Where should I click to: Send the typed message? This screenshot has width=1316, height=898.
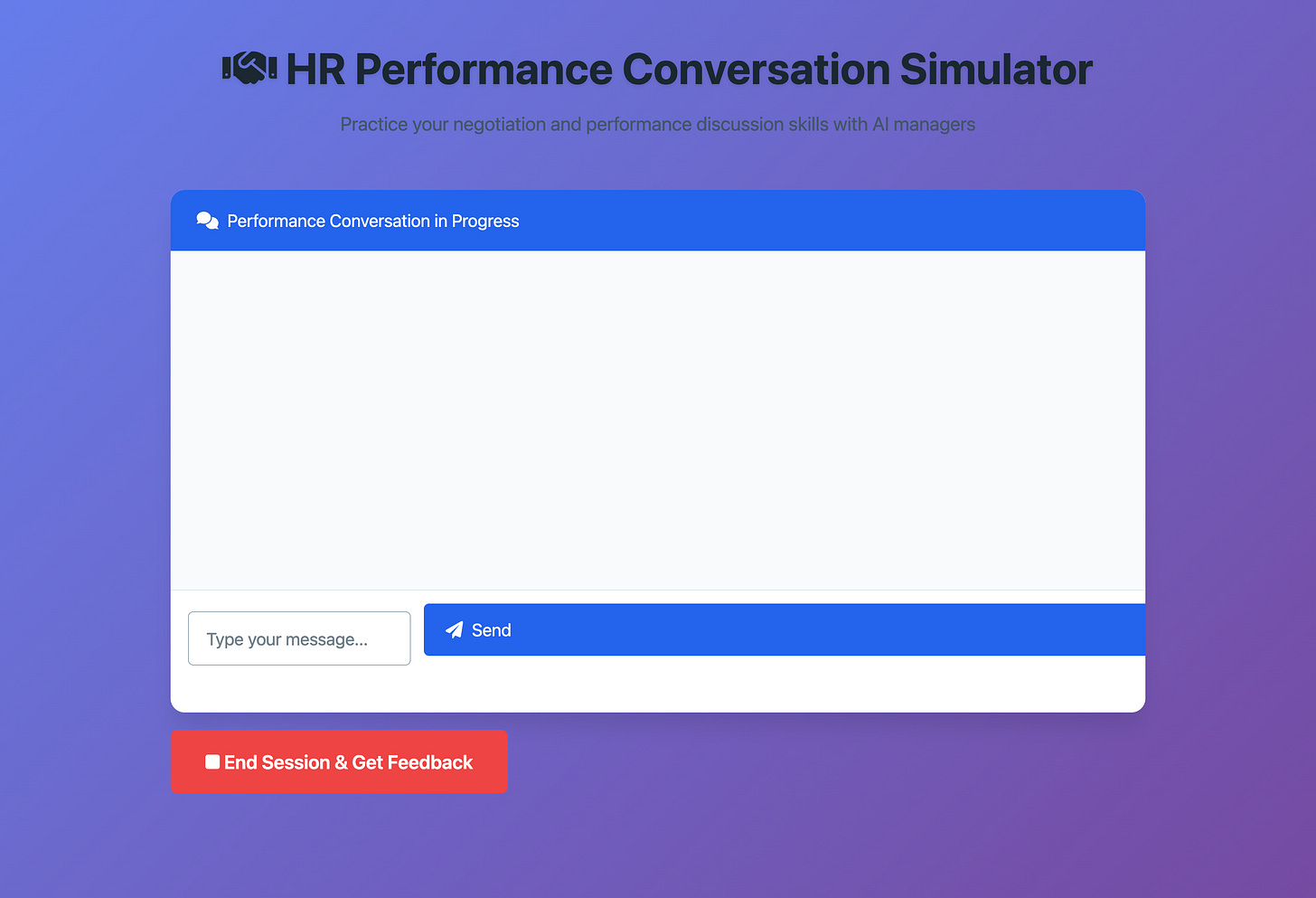[785, 629]
